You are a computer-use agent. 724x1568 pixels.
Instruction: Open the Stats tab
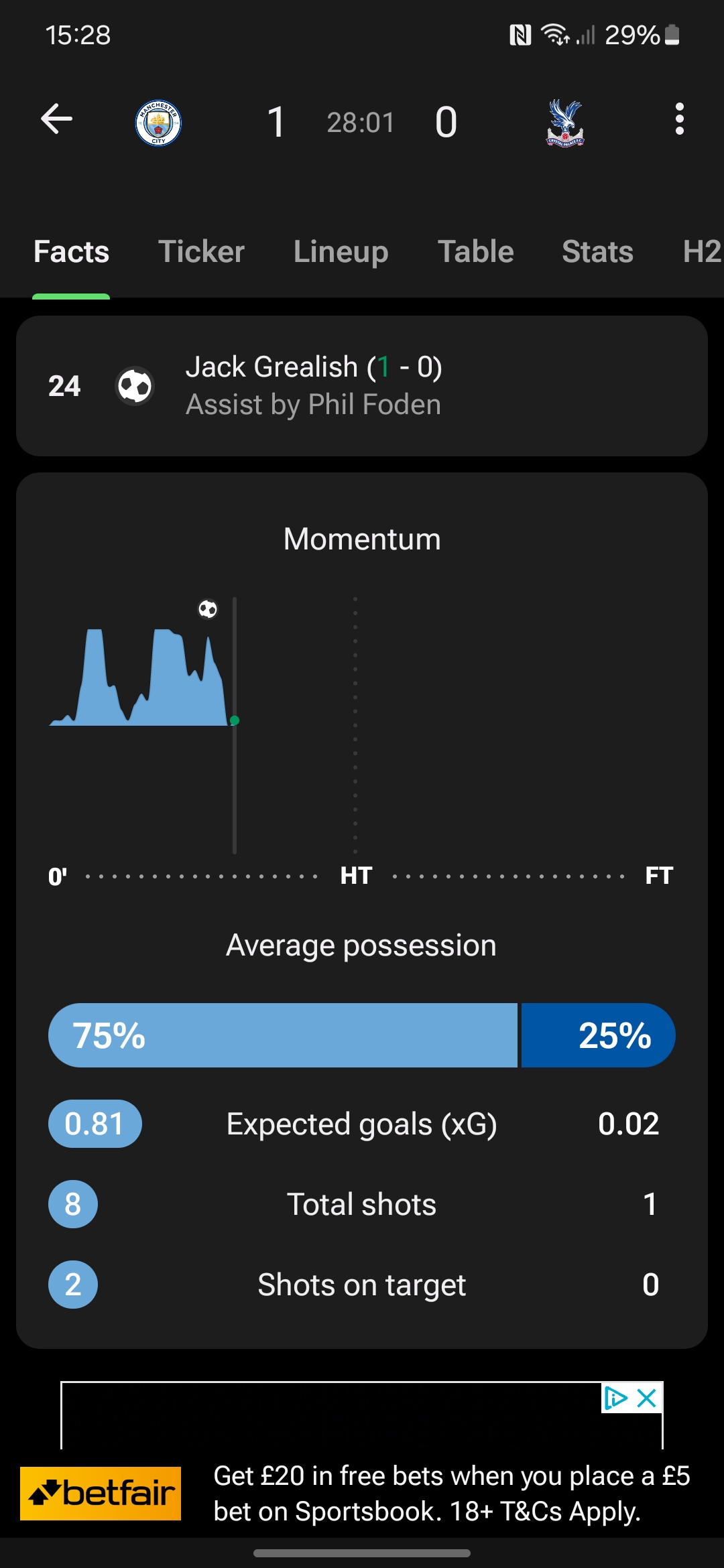(597, 252)
